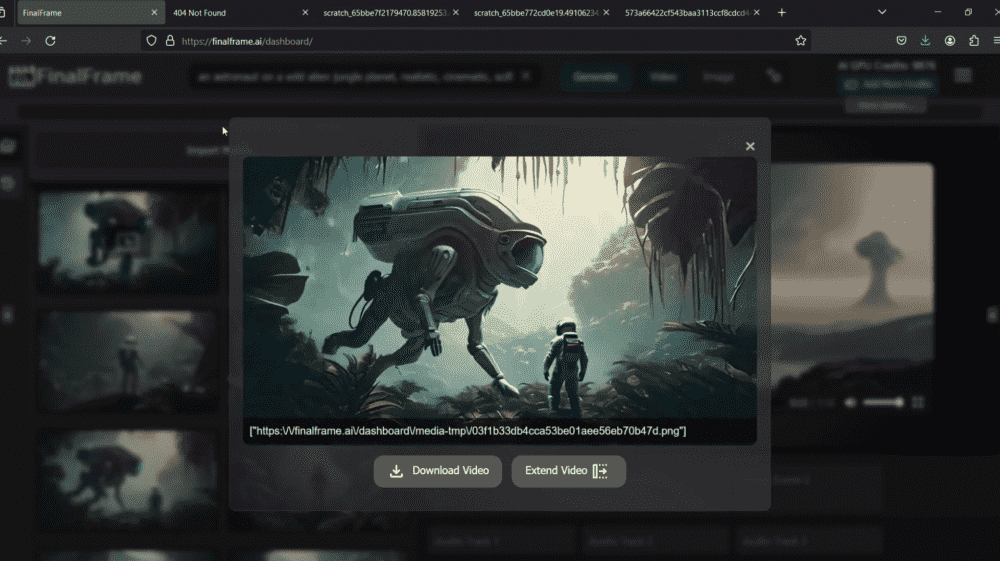Image resolution: width=1000 pixels, height=561 pixels.
Task: Bookmark this page with star icon
Action: pos(801,41)
